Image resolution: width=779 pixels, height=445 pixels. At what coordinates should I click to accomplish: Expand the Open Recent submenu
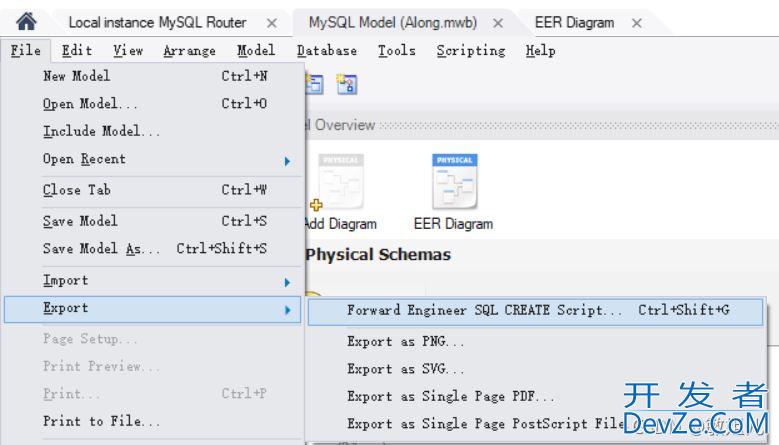(153, 159)
